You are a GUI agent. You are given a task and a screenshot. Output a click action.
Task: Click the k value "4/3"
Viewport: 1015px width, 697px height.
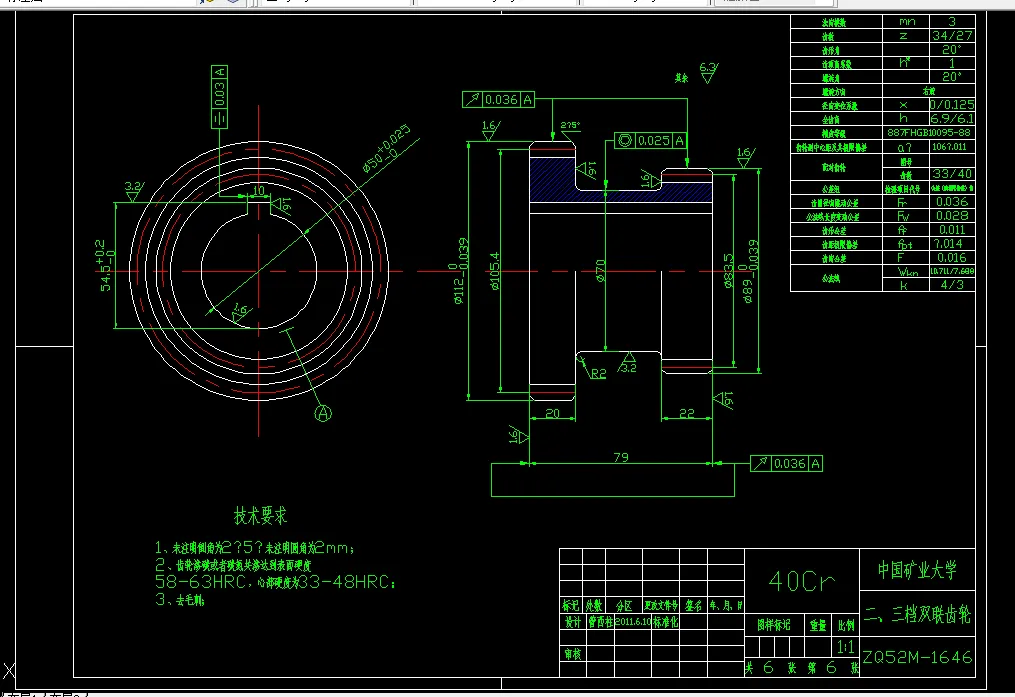952,285
